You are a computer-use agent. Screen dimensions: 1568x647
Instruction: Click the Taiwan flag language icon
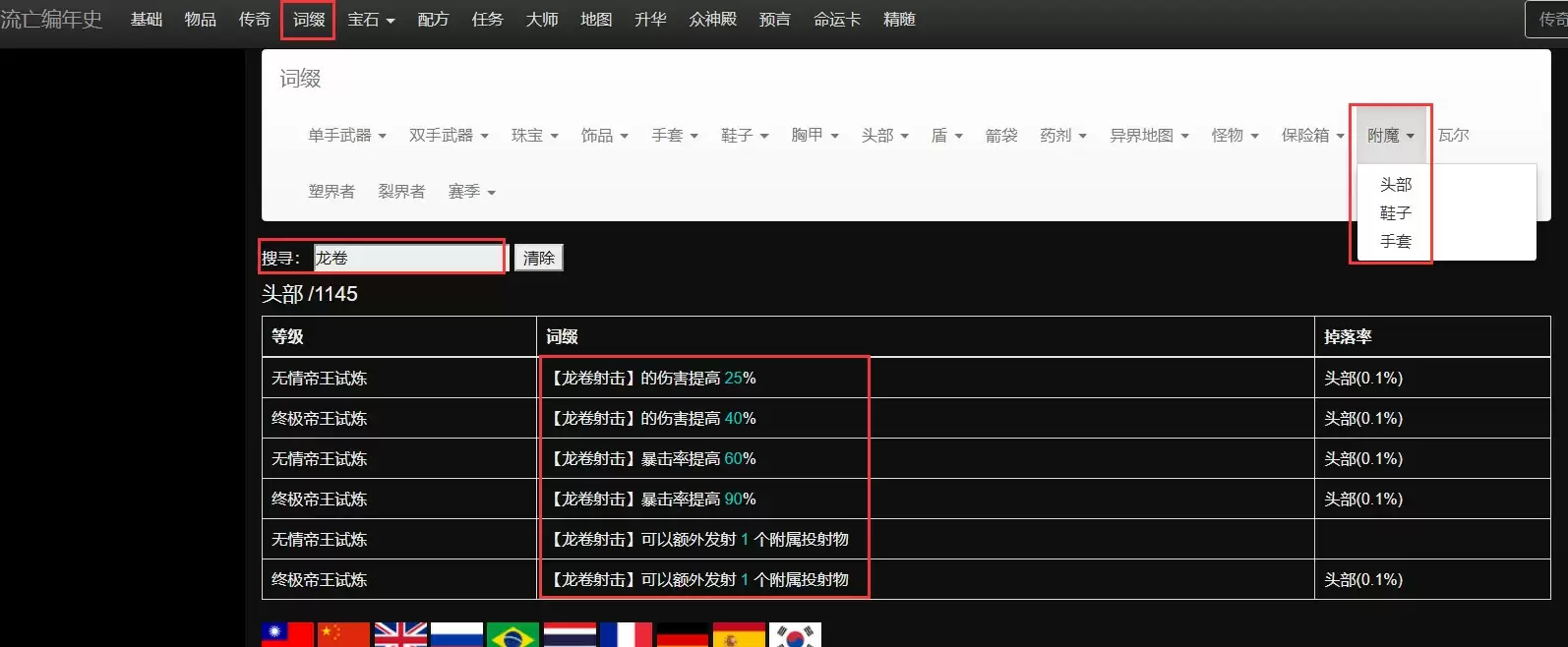[x=287, y=635]
